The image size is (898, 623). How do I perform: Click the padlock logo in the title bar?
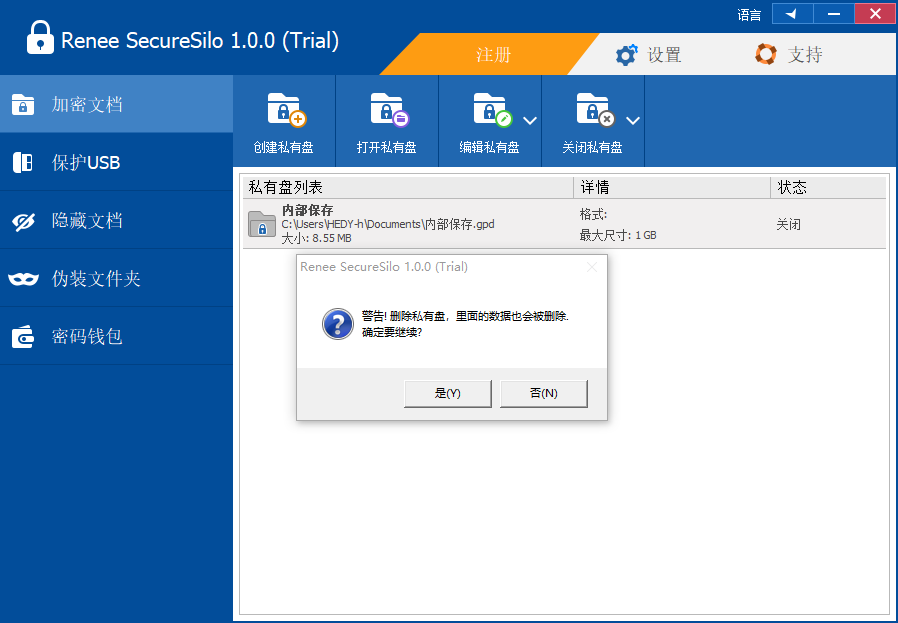click(x=40, y=37)
